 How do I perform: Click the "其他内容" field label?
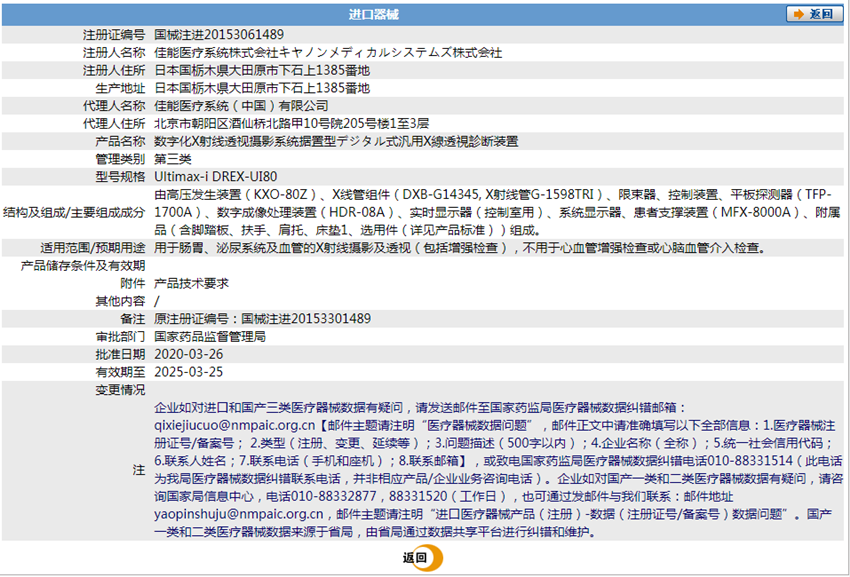click(x=120, y=302)
